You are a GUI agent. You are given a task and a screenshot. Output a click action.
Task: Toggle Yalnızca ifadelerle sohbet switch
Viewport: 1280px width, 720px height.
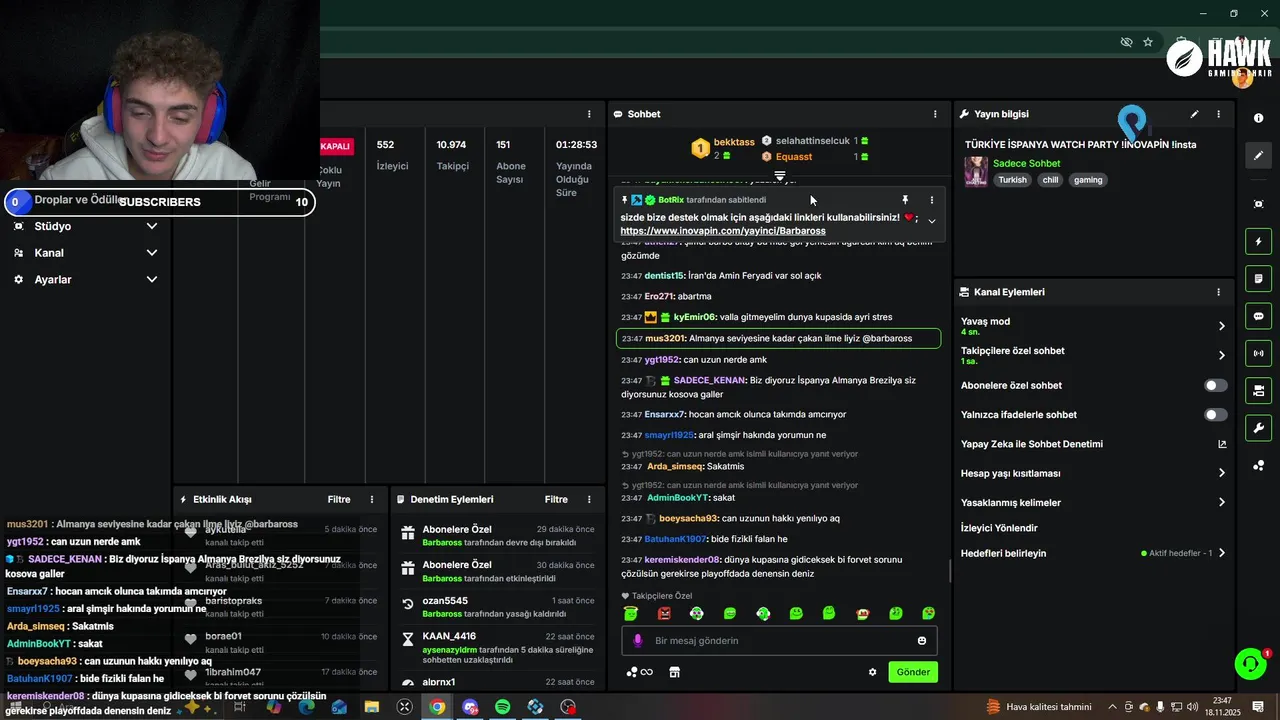1215,414
